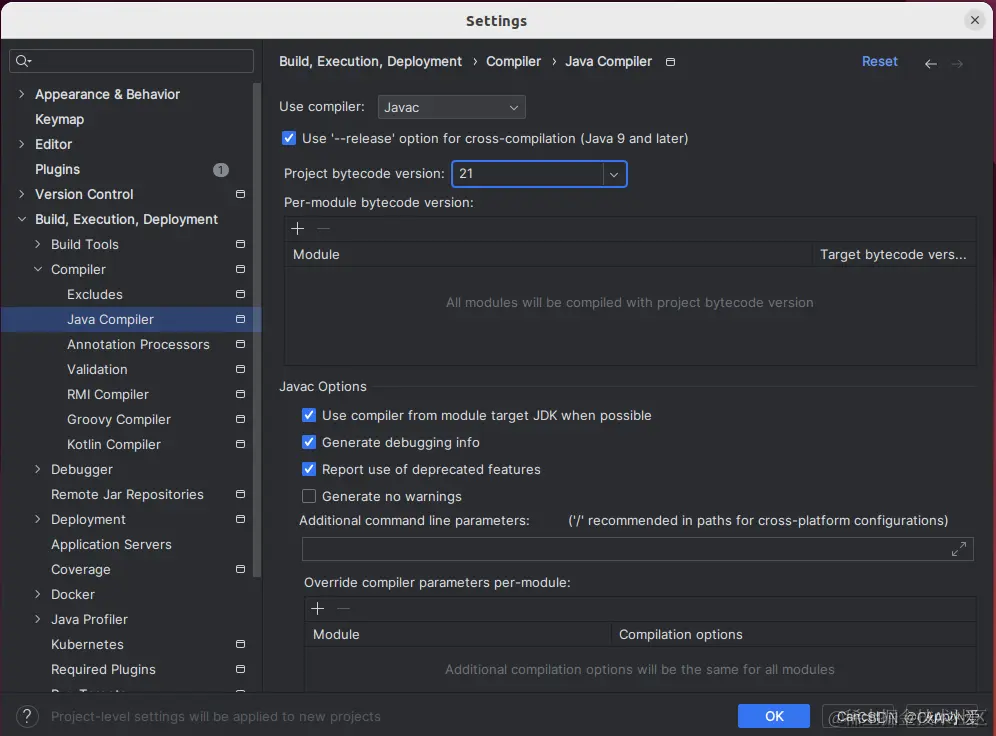Image resolution: width=996 pixels, height=736 pixels.
Task: Expand Appearance & Behavior section
Action: click(x=22, y=94)
